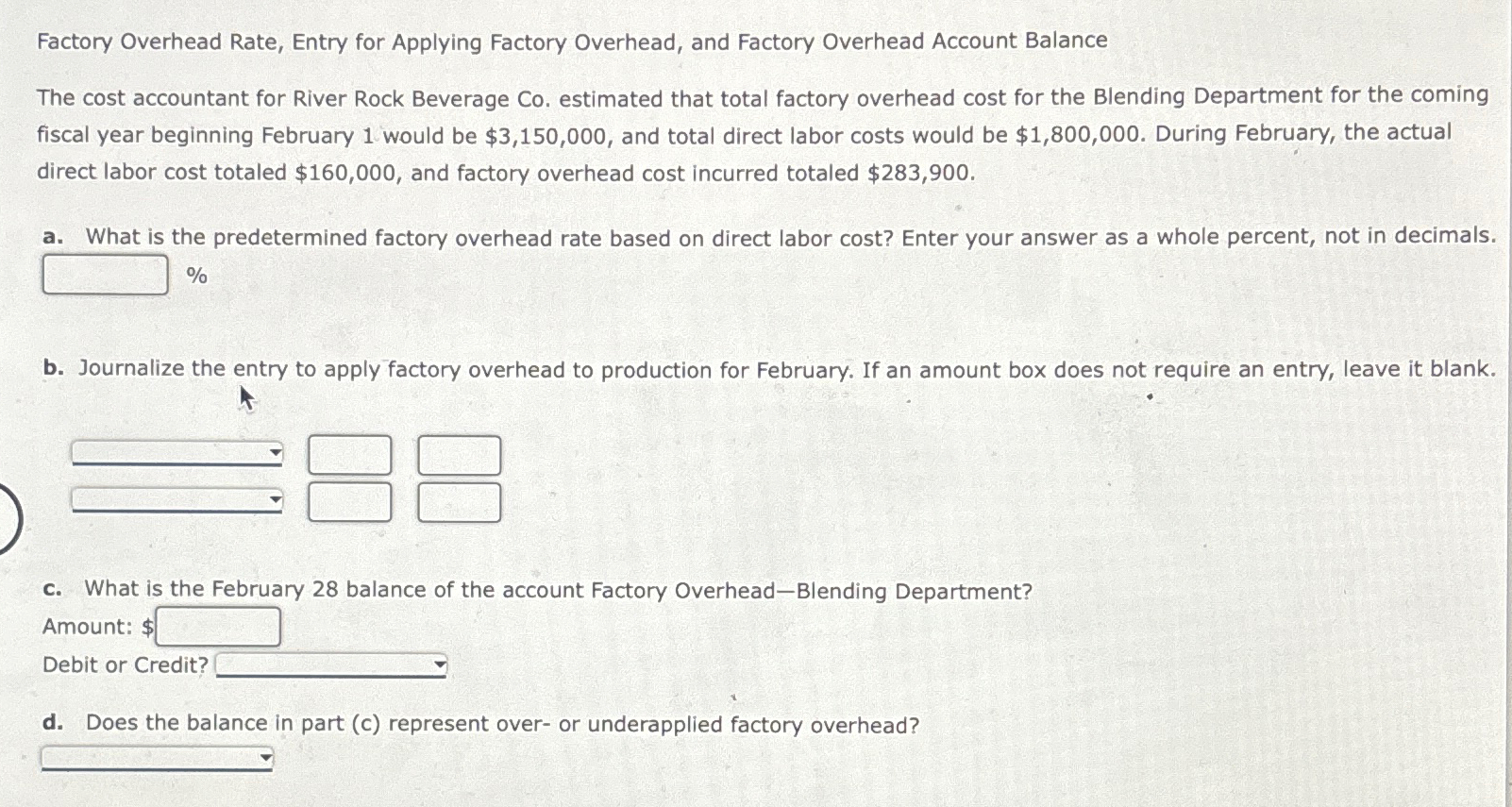Click the first credit amount box in part b

[458, 454]
